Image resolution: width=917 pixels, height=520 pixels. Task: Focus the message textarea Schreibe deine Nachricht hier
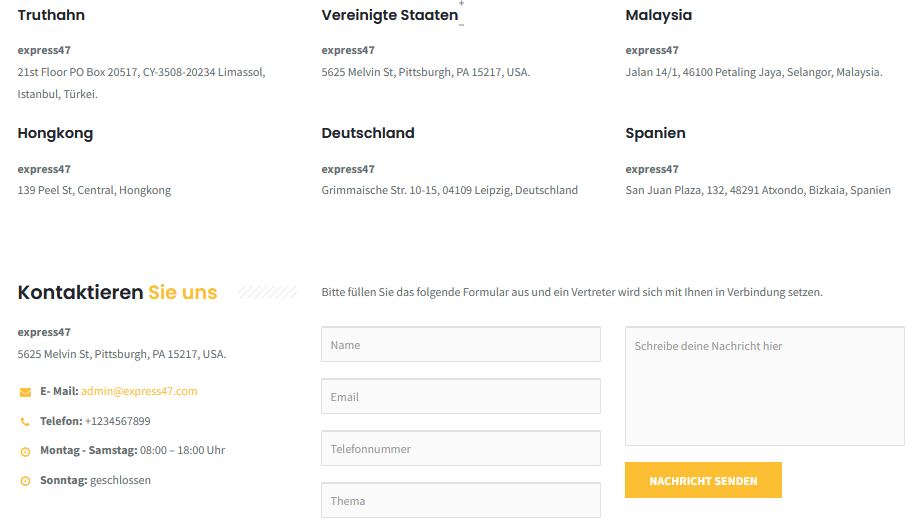[x=764, y=386]
